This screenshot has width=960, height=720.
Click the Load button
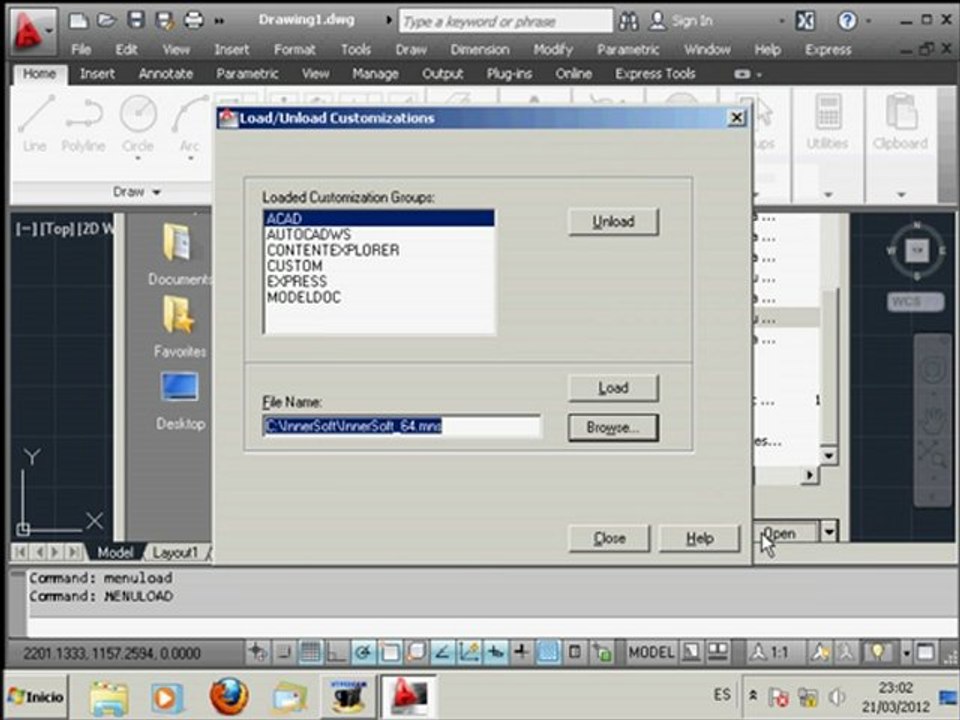[x=613, y=388]
